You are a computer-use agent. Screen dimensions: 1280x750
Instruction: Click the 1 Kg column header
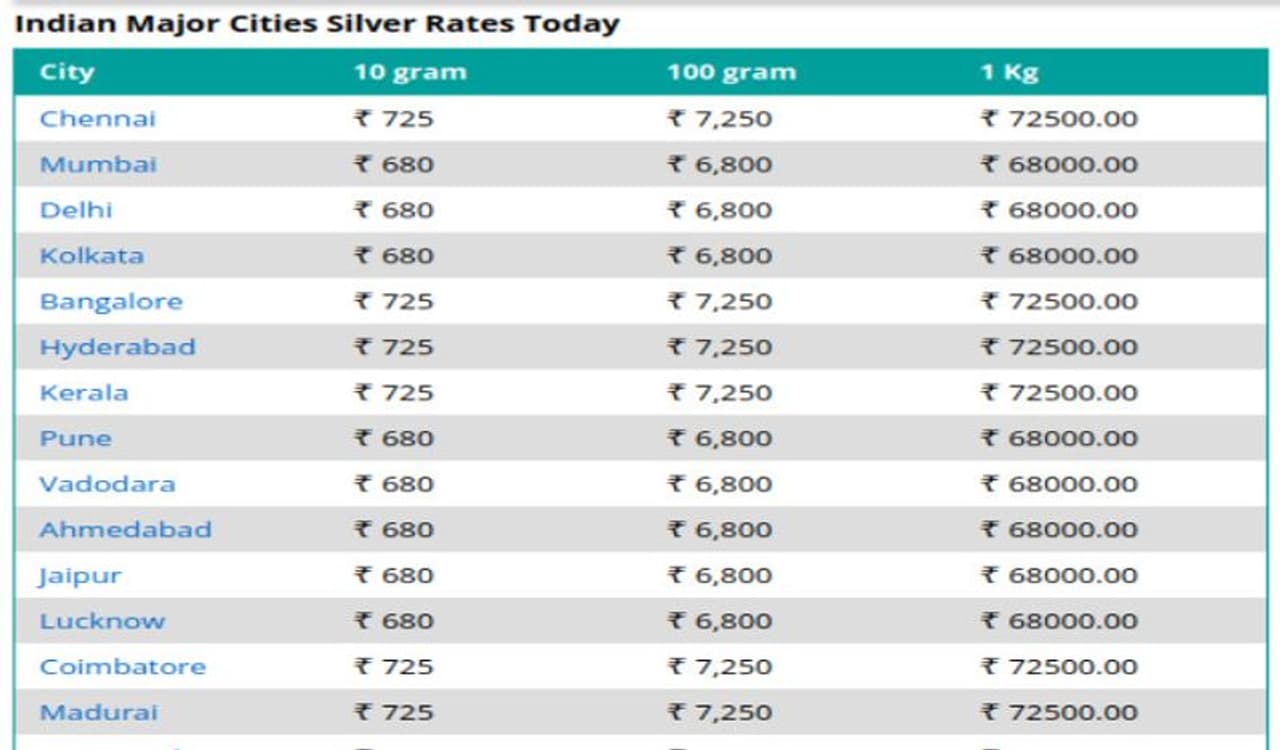click(1009, 73)
